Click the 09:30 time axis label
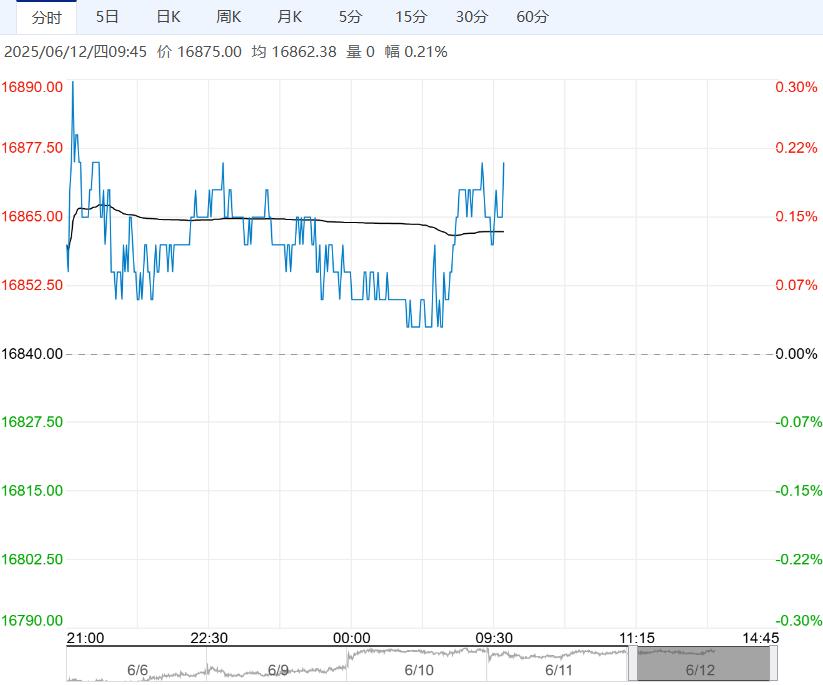The height and width of the screenshot is (685, 823). (x=494, y=638)
